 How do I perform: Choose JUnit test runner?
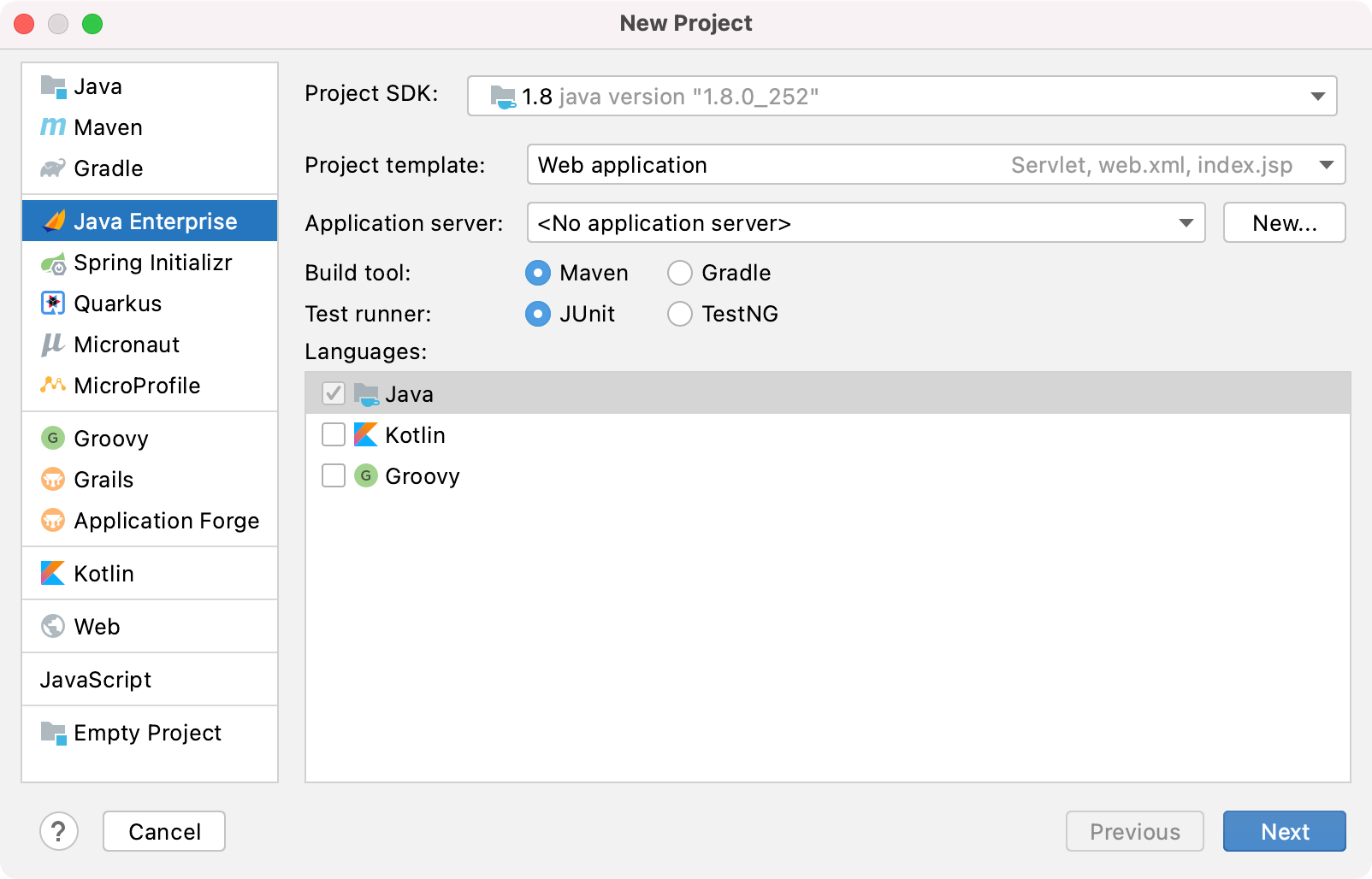tap(538, 314)
